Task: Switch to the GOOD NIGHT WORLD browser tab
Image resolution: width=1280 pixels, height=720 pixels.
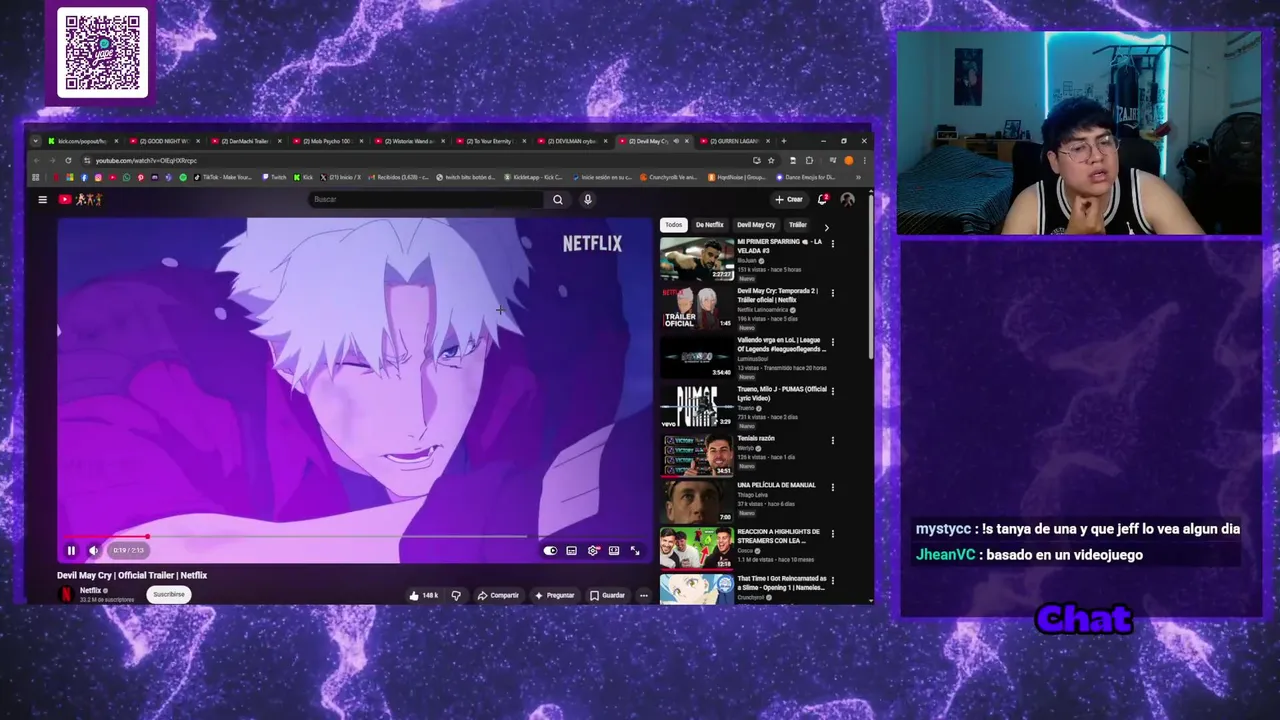Action: 163,141
